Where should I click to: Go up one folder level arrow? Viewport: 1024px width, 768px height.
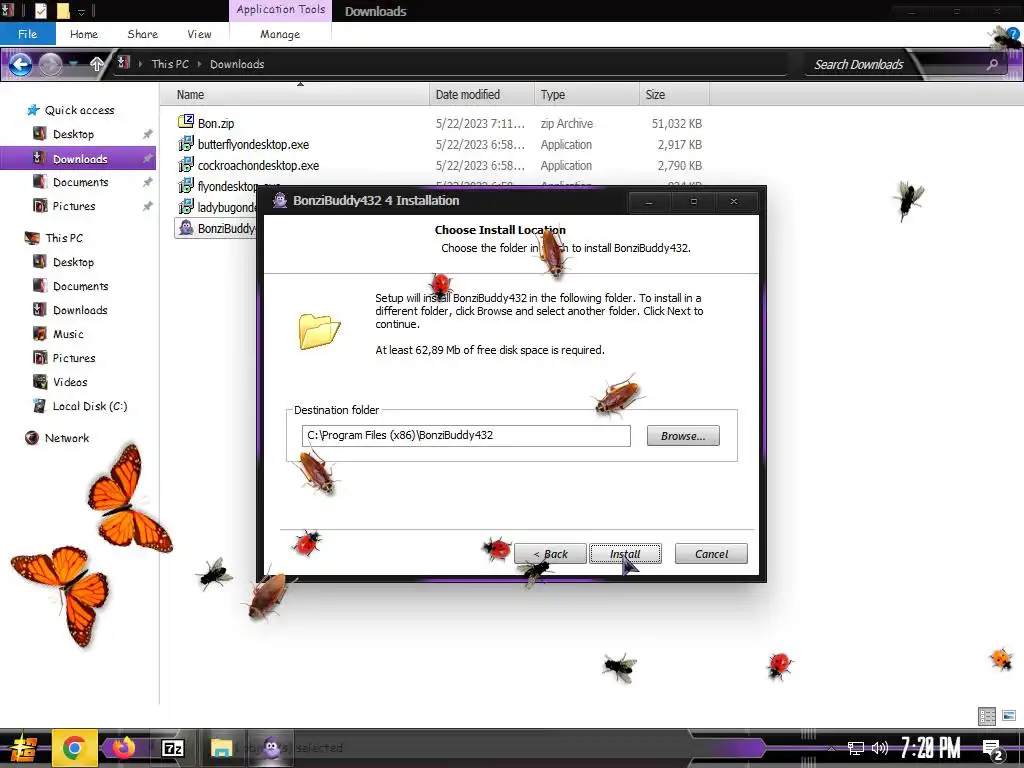pyautogui.click(x=97, y=64)
